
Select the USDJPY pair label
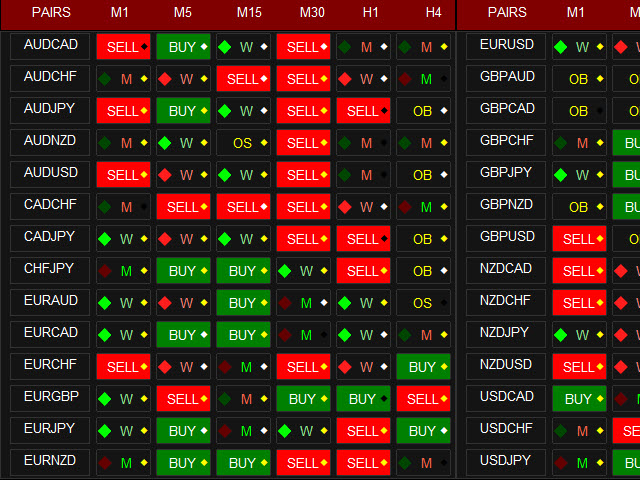point(506,462)
